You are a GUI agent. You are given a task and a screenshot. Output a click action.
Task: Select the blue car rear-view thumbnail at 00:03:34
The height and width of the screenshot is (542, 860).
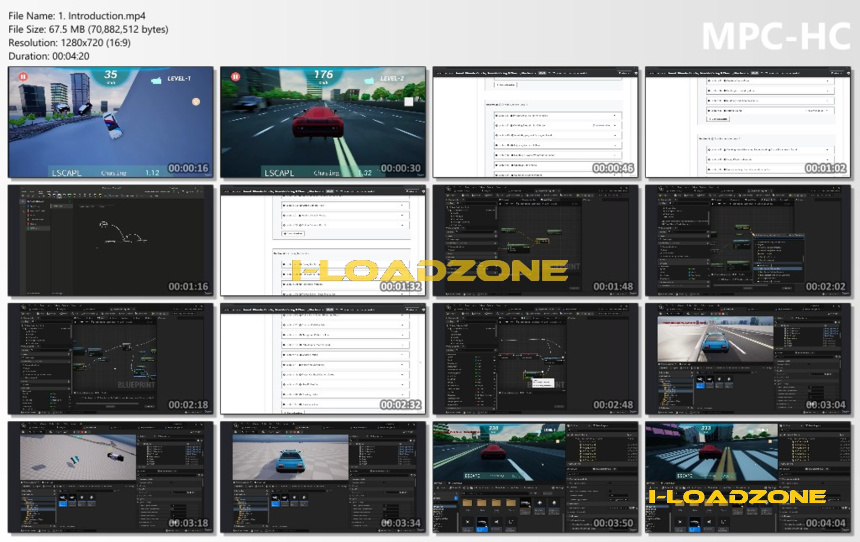[x=323, y=477]
